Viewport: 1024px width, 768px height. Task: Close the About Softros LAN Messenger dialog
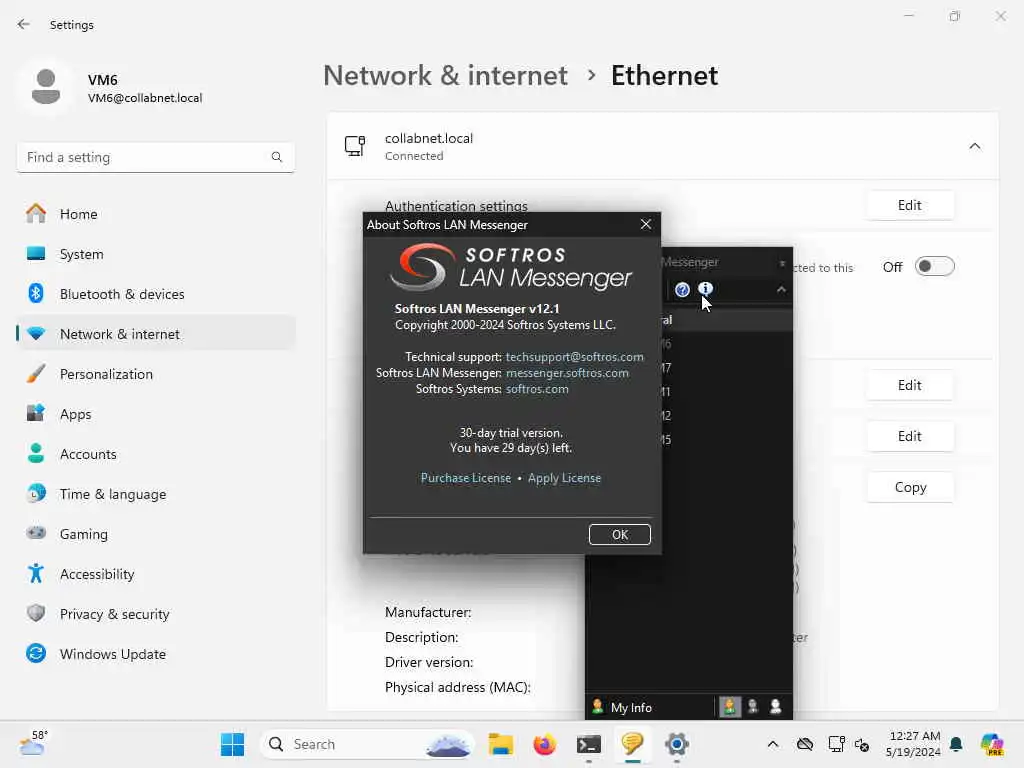(x=646, y=224)
